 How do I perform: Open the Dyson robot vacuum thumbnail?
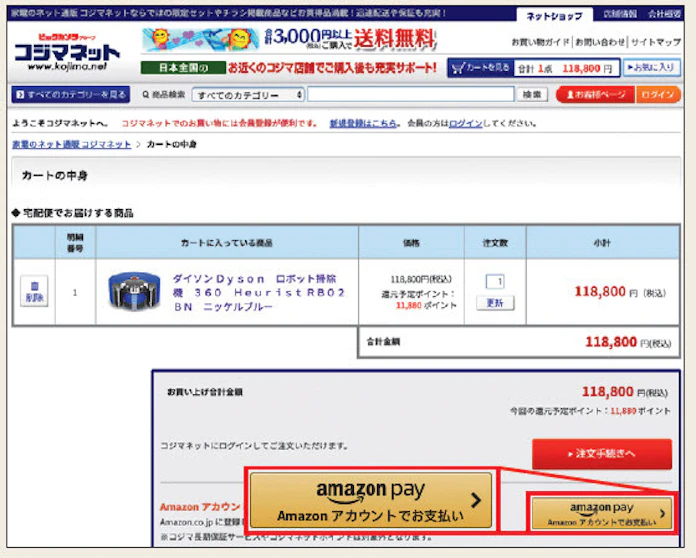(134, 291)
